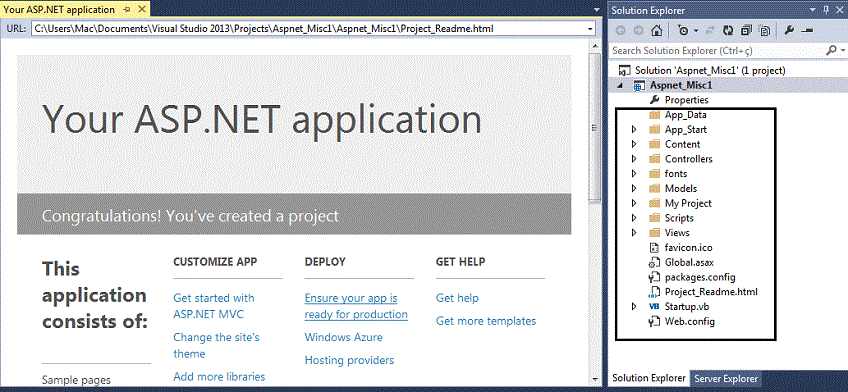Image resolution: width=848 pixels, height=392 pixels.
Task: Open Pending Changes Filter dropdown arrow
Action: tap(696, 31)
